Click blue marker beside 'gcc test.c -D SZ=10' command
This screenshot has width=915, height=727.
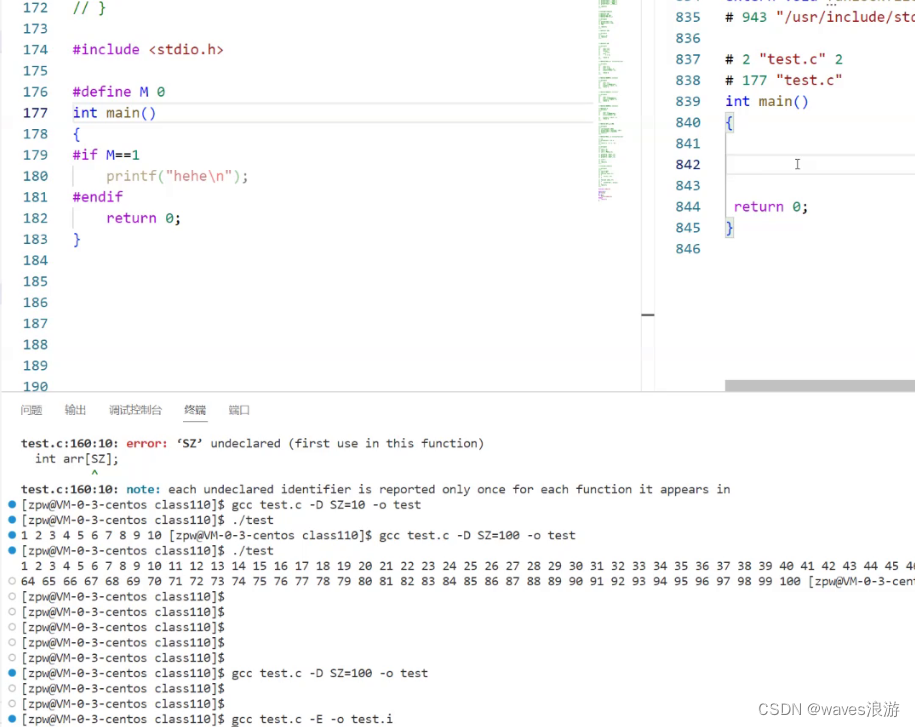point(12,504)
